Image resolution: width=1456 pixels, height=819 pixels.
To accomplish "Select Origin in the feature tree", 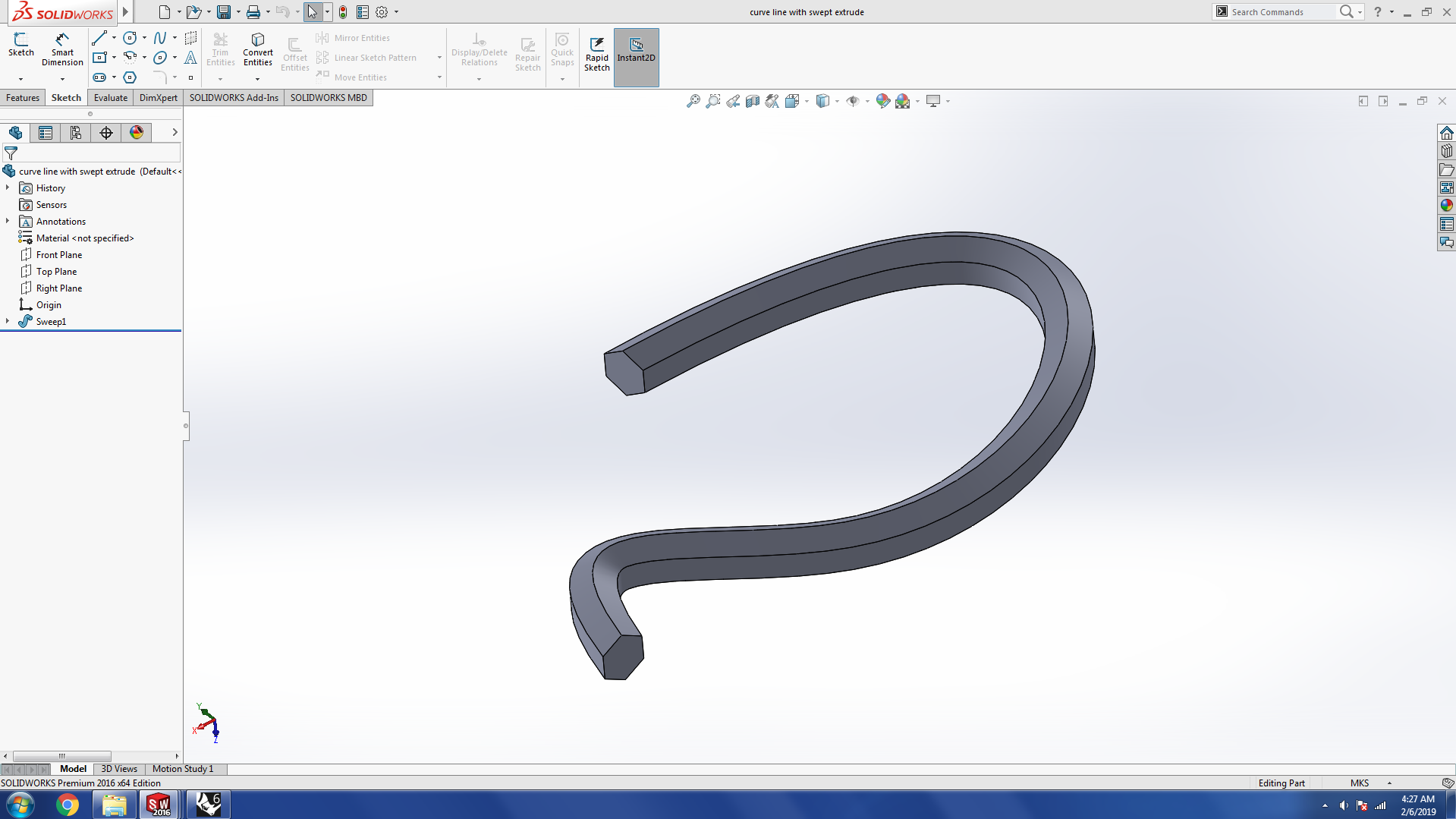I will tap(49, 305).
